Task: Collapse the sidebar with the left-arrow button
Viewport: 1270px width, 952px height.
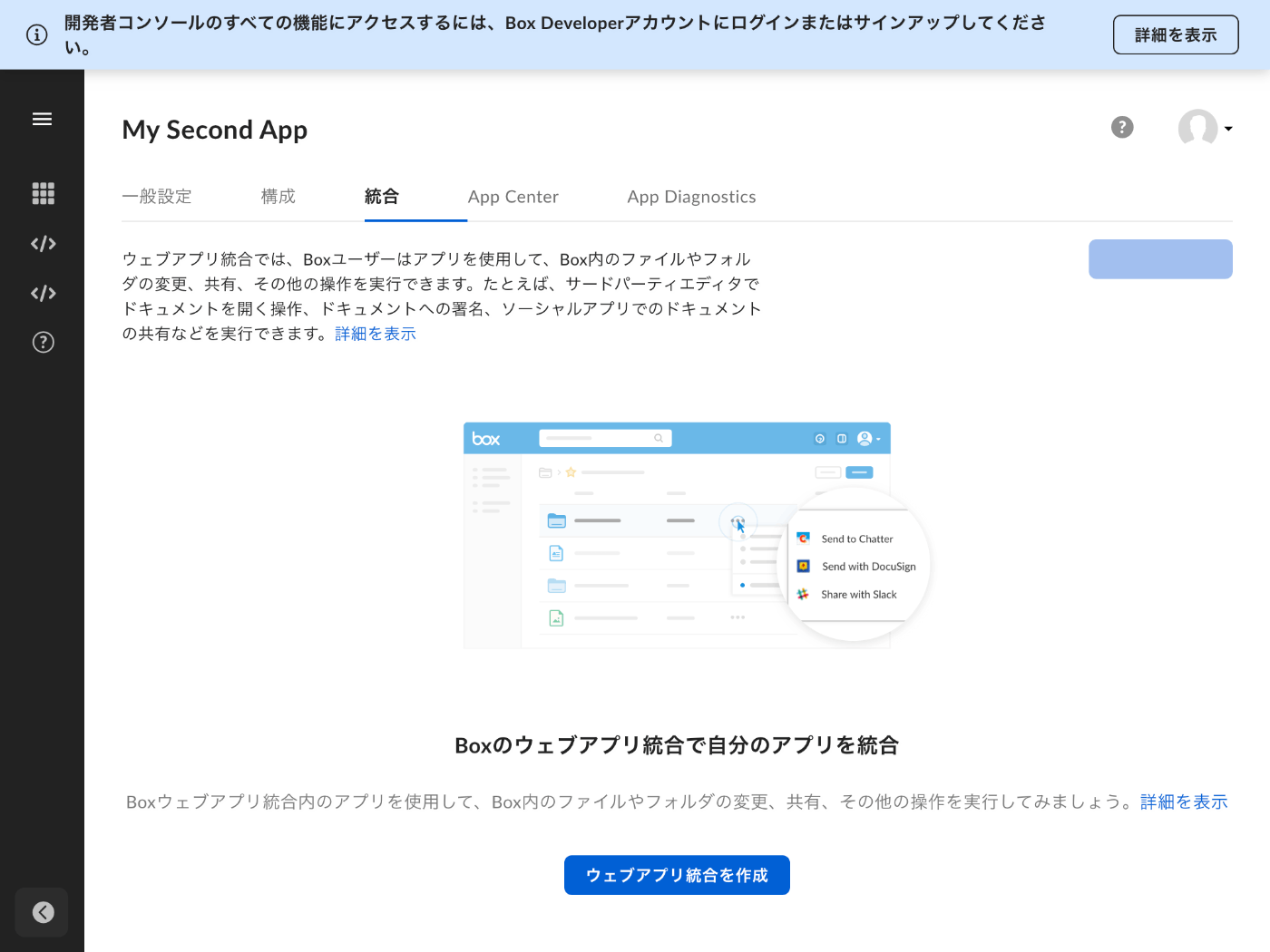Action: (x=42, y=912)
